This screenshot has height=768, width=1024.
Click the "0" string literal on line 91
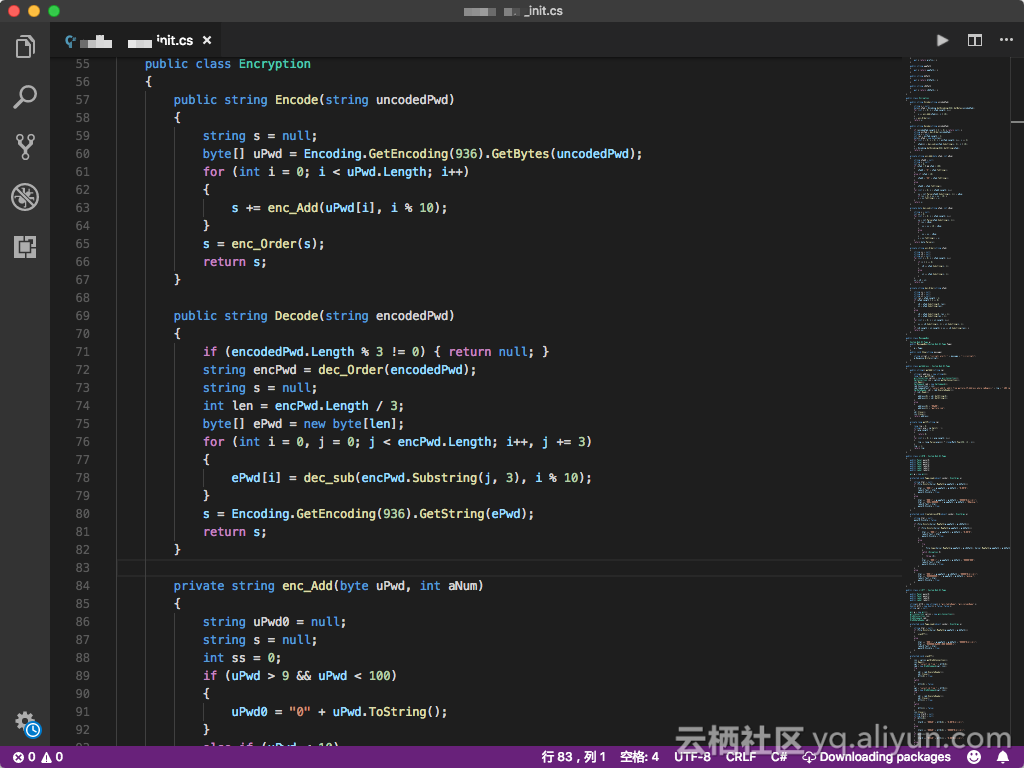[300, 712]
